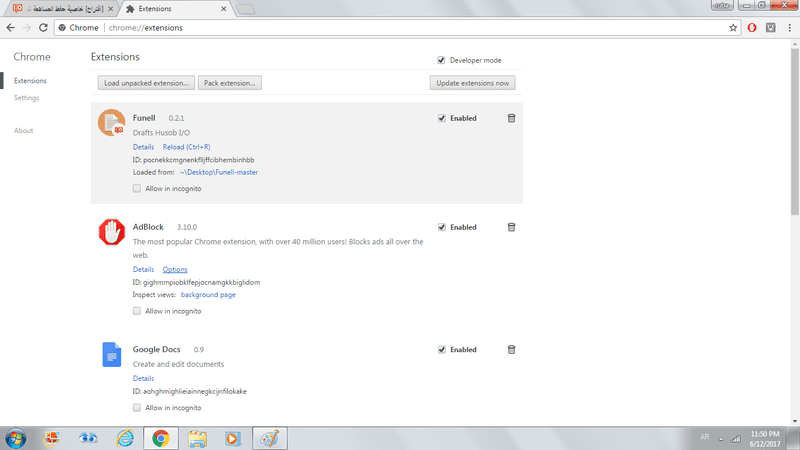Reload the page with the refresh icon
The width and height of the screenshot is (800, 450).
(43, 28)
